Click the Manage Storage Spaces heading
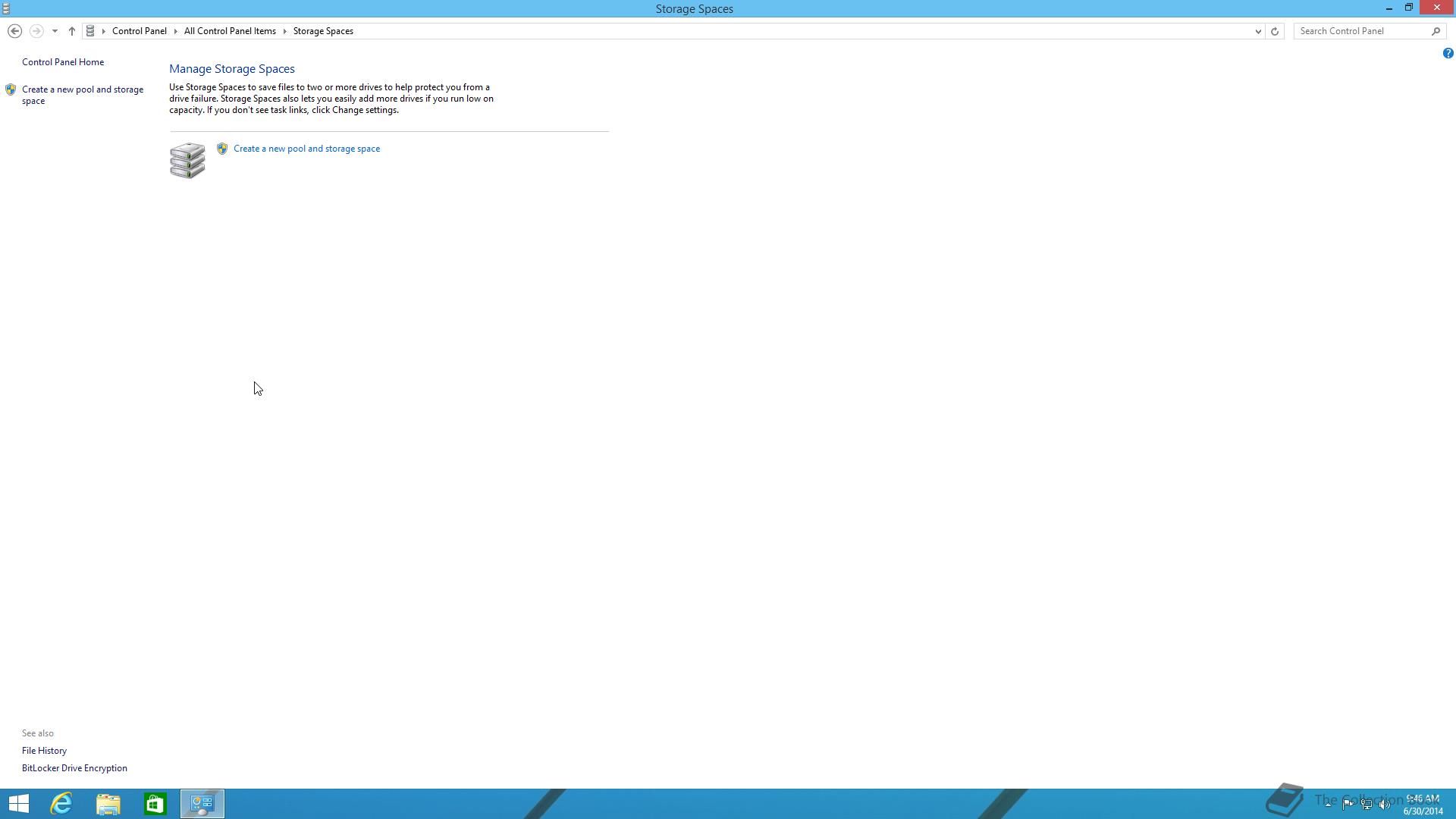 pyautogui.click(x=232, y=69)
